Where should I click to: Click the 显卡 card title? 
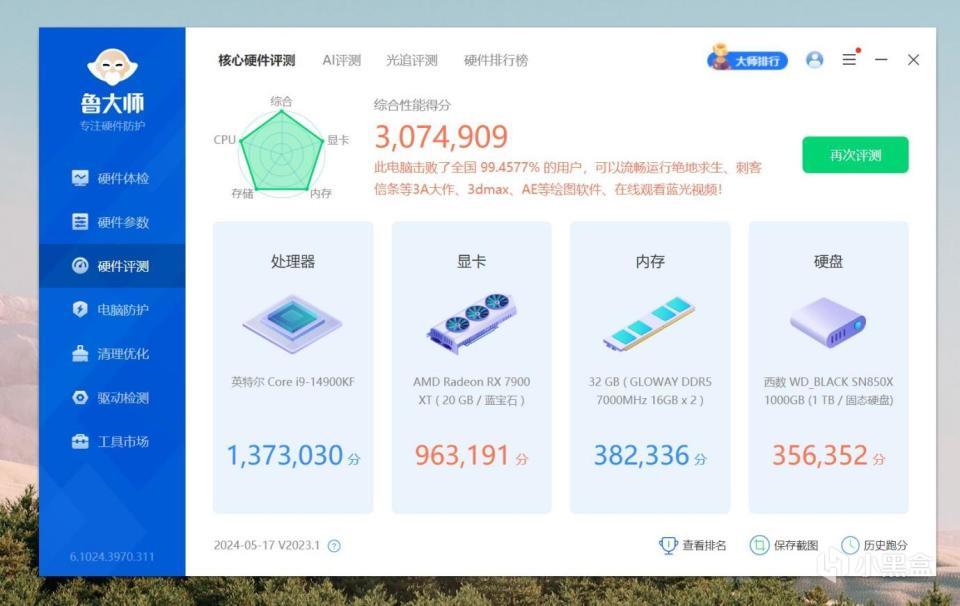[471, 261]
